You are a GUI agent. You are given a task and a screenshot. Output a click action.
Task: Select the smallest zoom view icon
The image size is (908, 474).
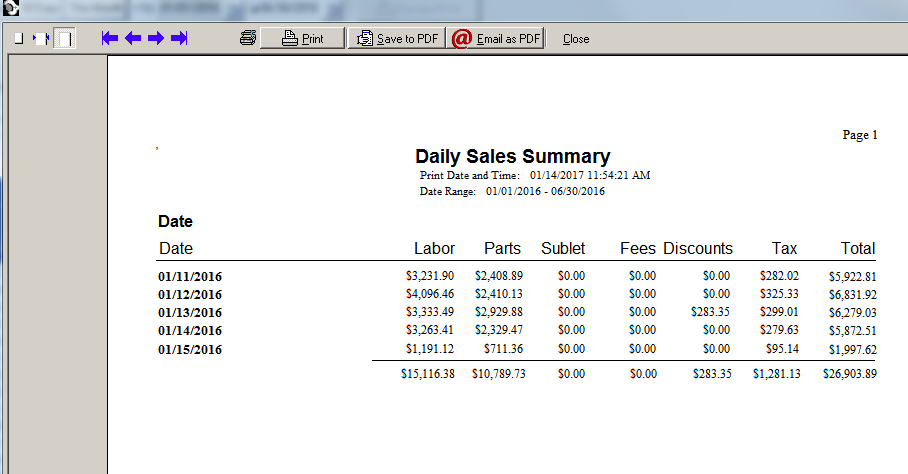click(18, 39)
